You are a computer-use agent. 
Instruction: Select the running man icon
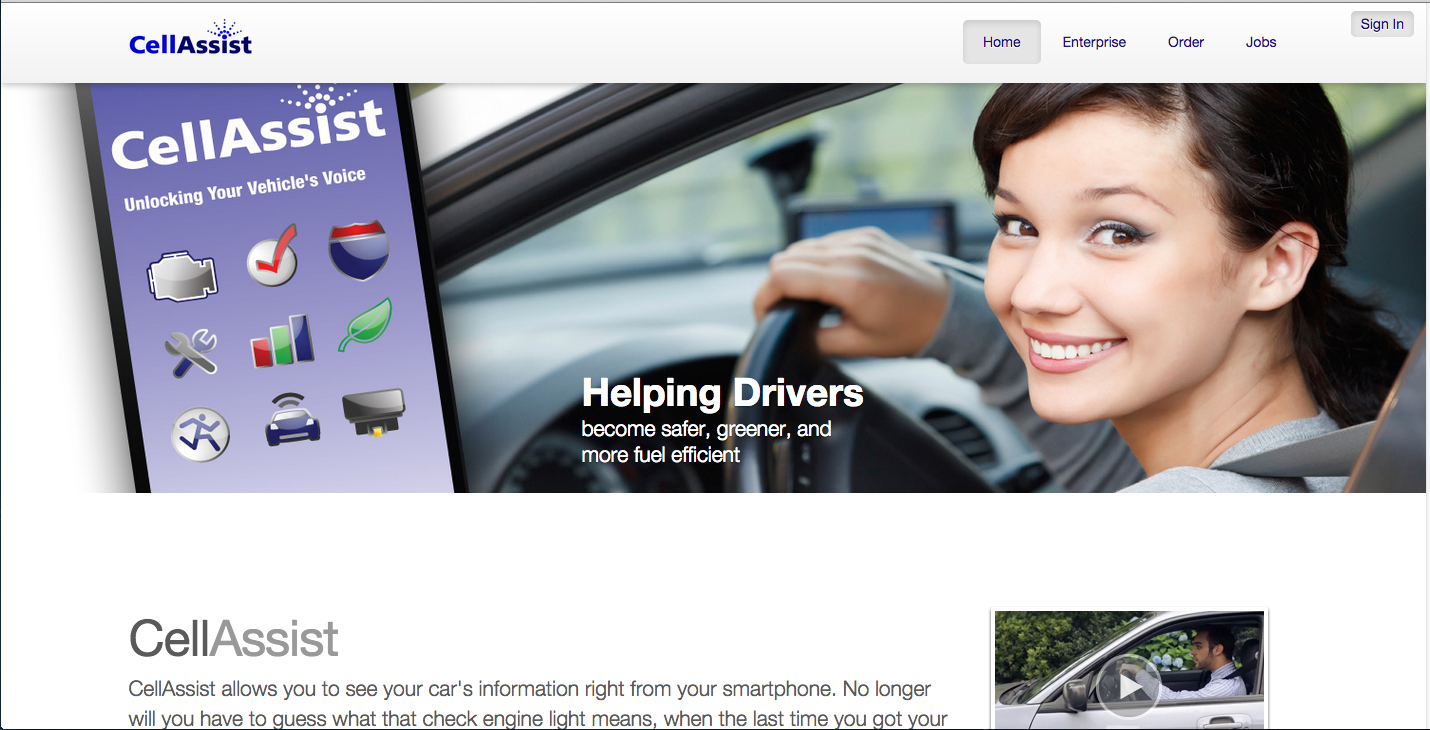coord(200,435)
